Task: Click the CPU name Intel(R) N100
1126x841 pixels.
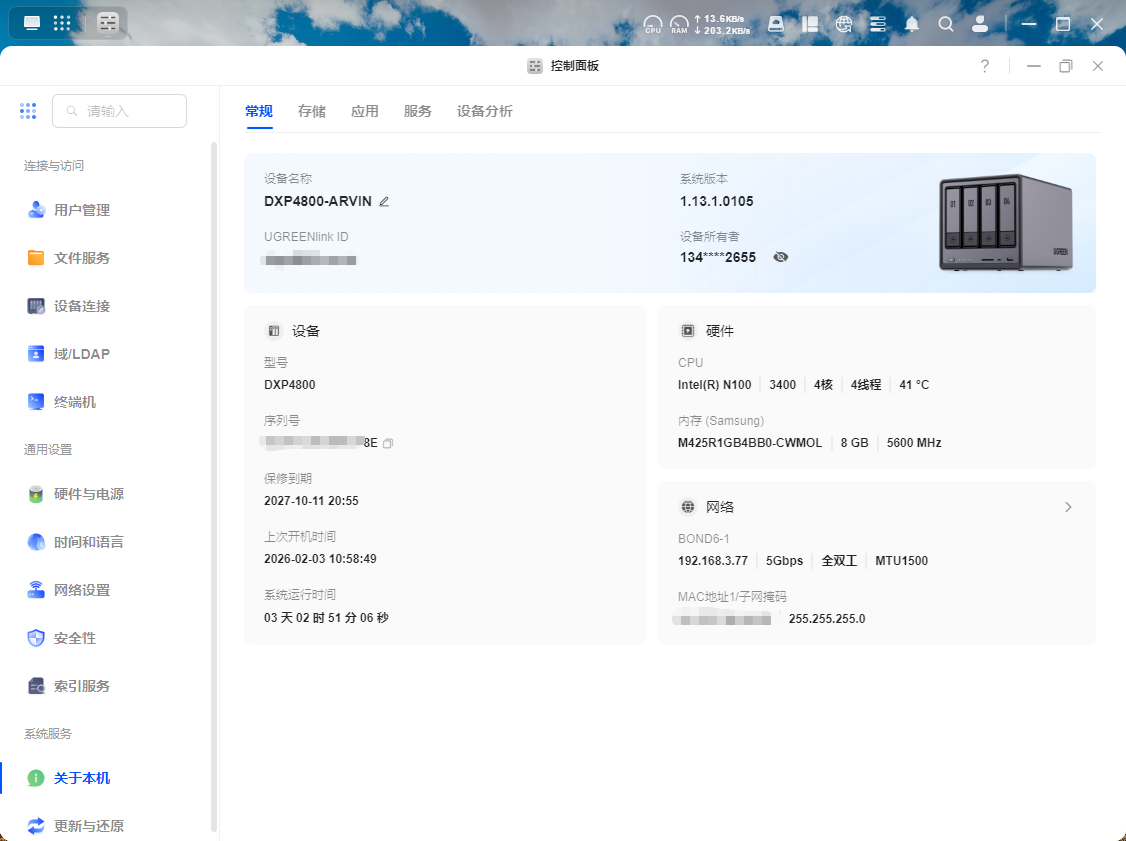Action: 715,385
